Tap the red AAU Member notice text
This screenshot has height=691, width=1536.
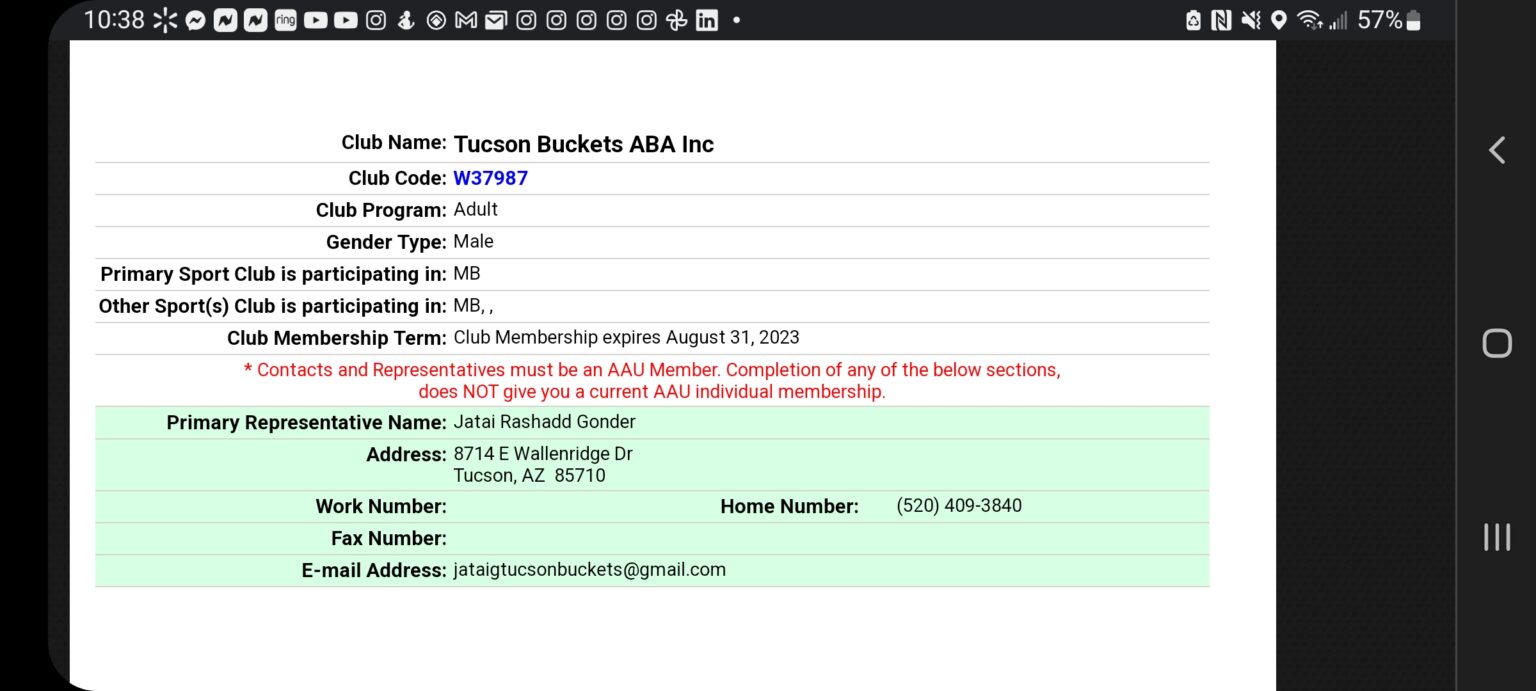tap(652, 381)
